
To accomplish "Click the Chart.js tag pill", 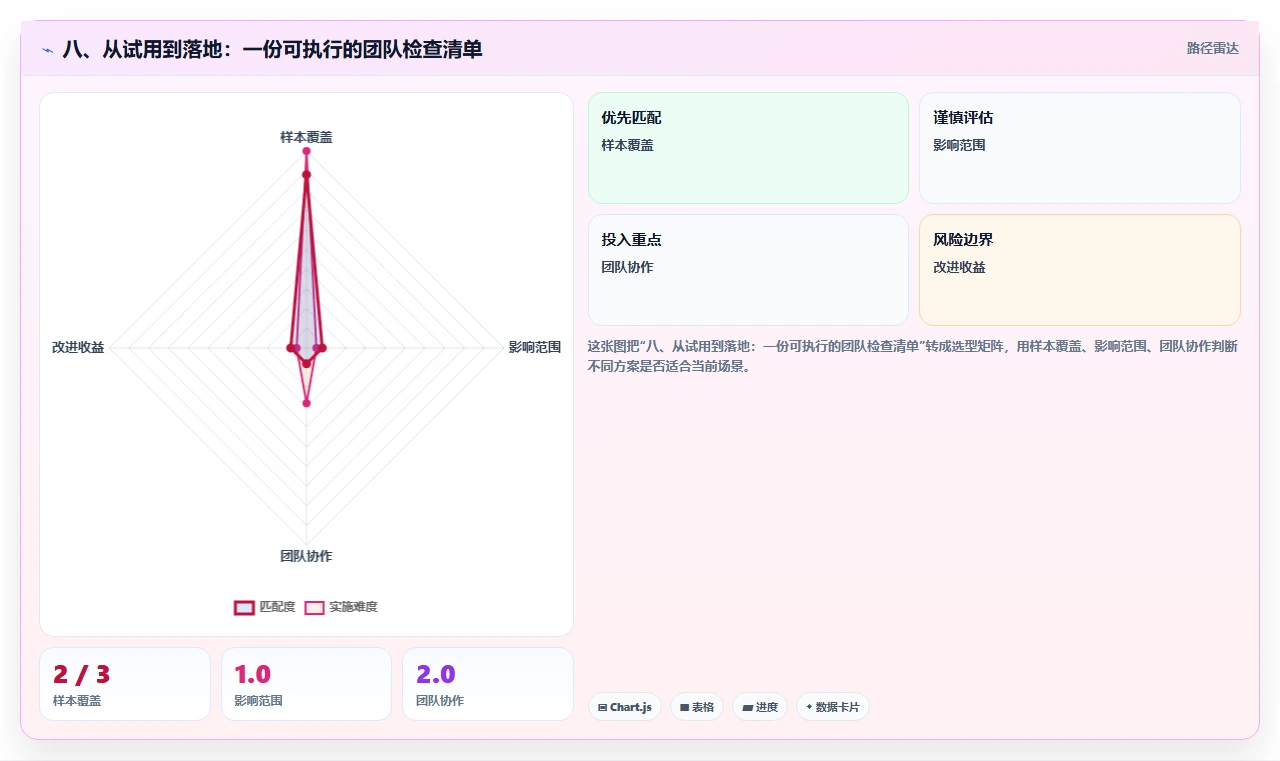I will (624, 707).
